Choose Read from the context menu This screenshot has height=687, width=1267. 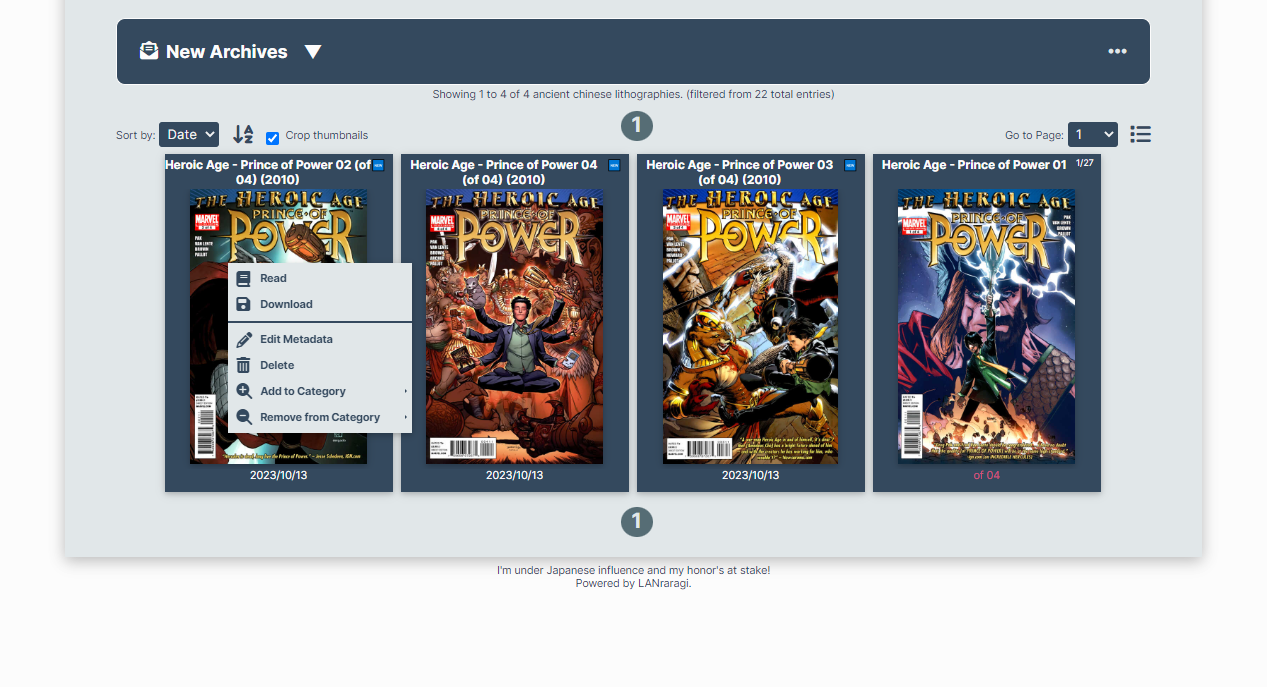pyautogui.click(x=320, y=278)
